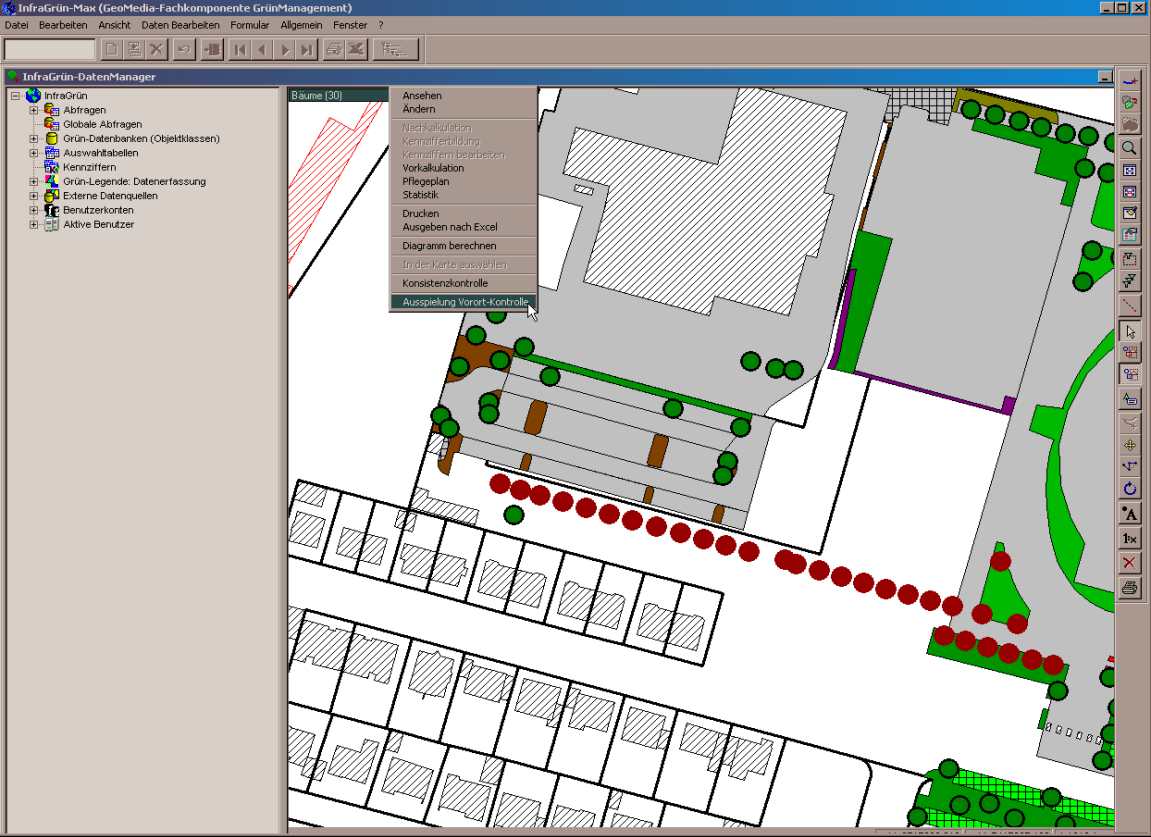Click the red dashed line tool icon
Screen dimensions: 1151x837
tap(1130, 305)
